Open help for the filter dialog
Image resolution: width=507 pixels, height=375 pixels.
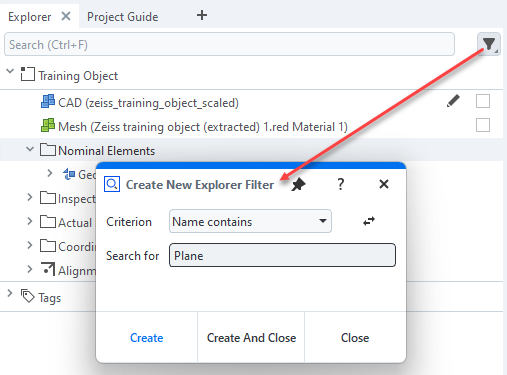(340, 184)
